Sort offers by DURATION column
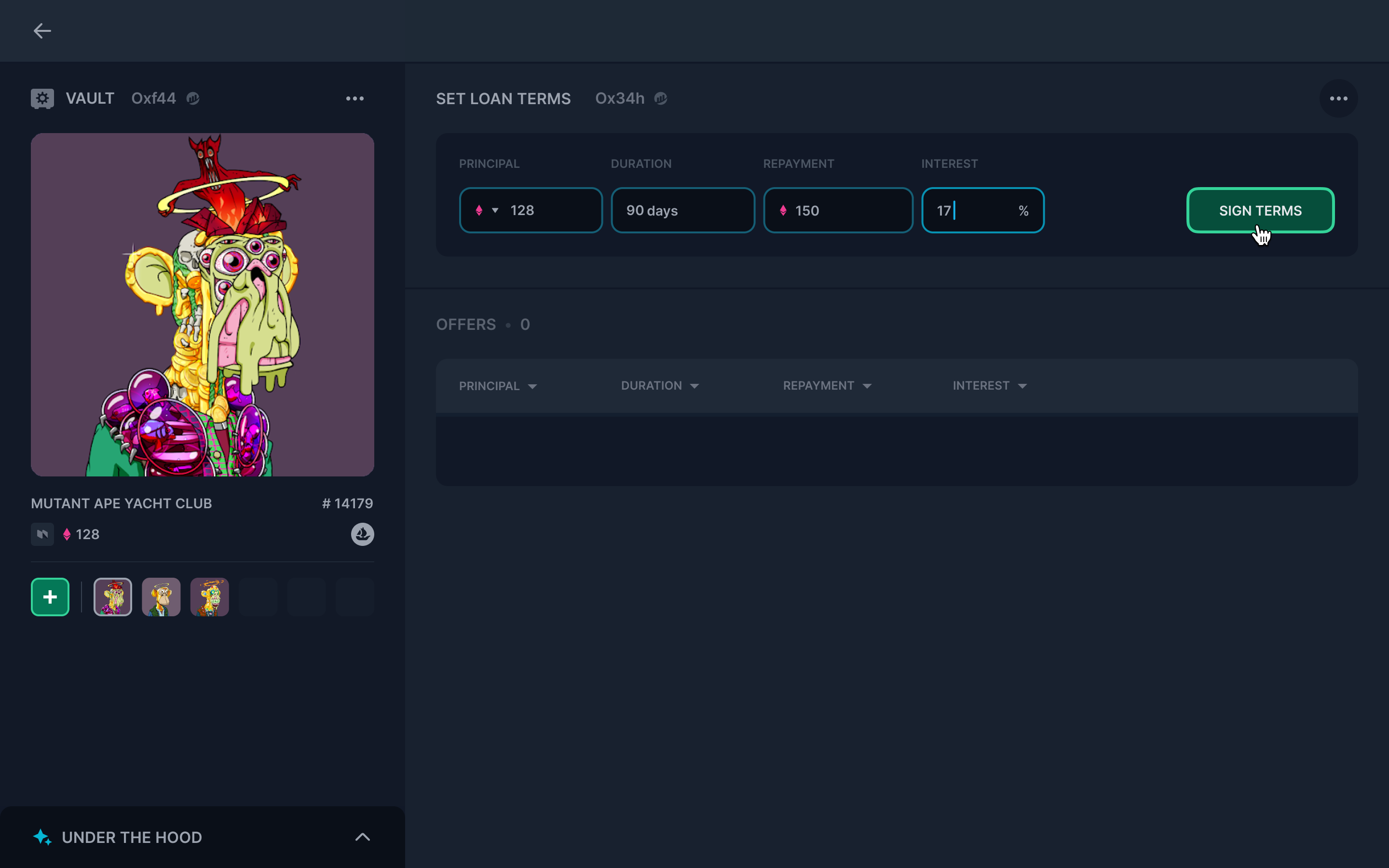 (659, 386)
